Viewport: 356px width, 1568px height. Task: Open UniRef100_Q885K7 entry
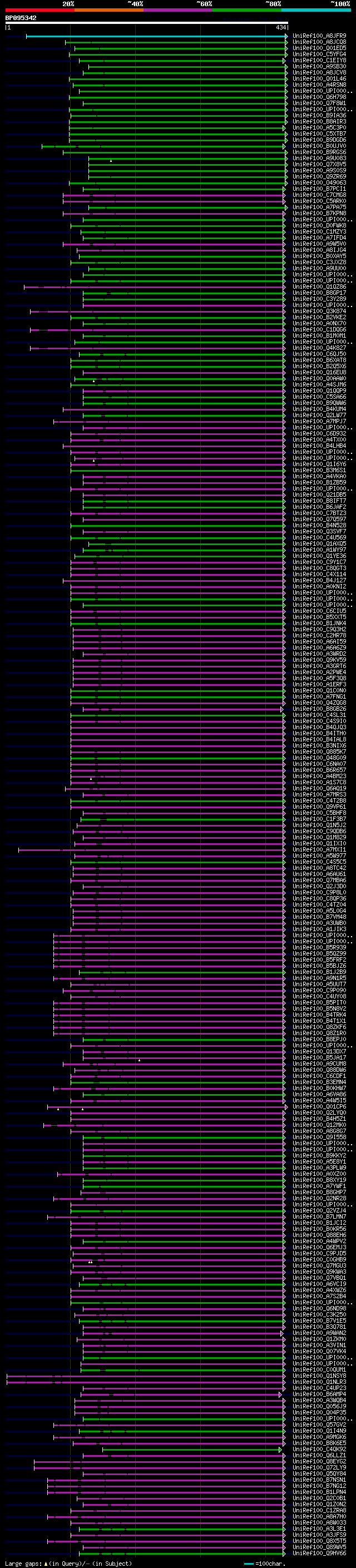(x=319, y=752)
